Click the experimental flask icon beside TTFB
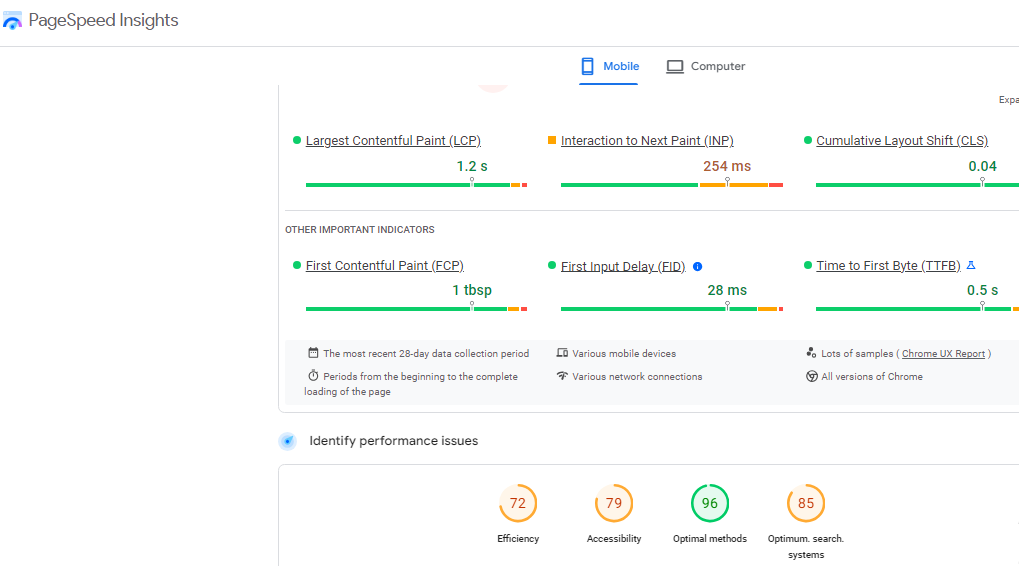Image resolution: width=1019 pixels, height=566 pixels. [x=971, y=265]
